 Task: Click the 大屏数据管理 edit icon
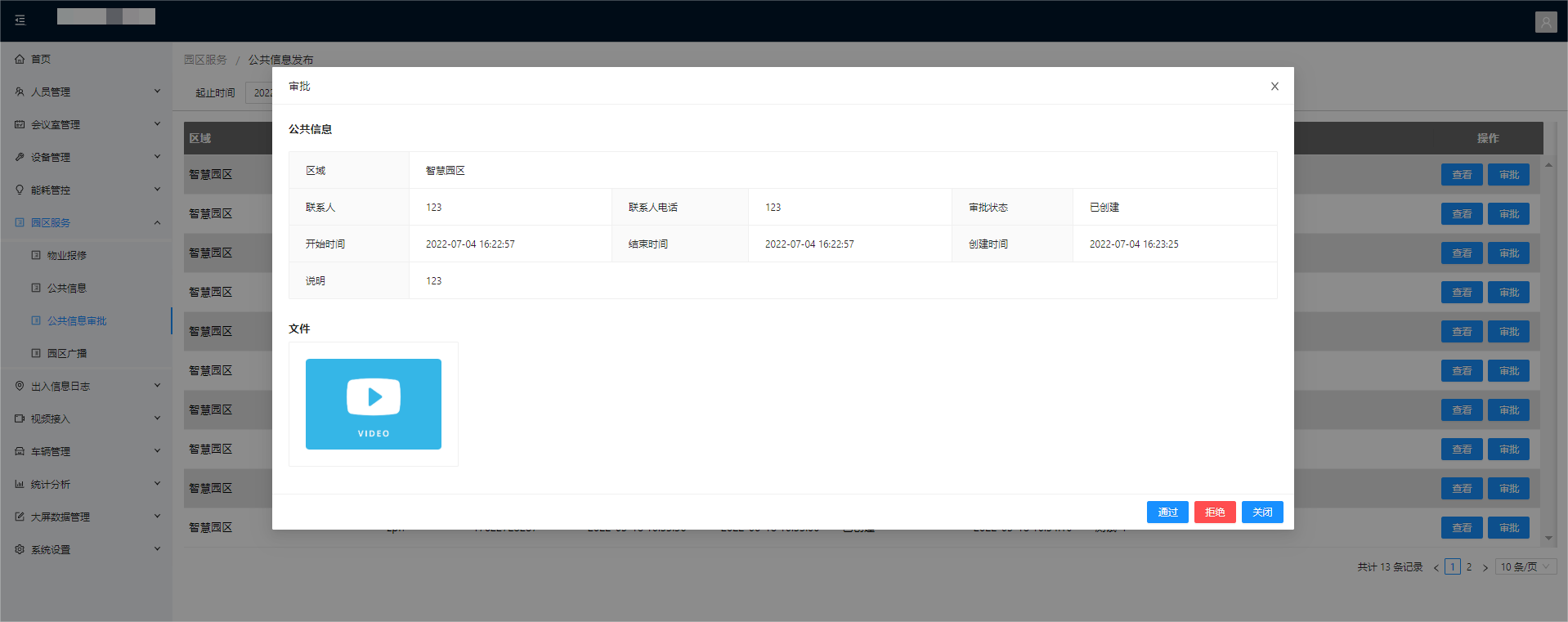tap(20, 517)
